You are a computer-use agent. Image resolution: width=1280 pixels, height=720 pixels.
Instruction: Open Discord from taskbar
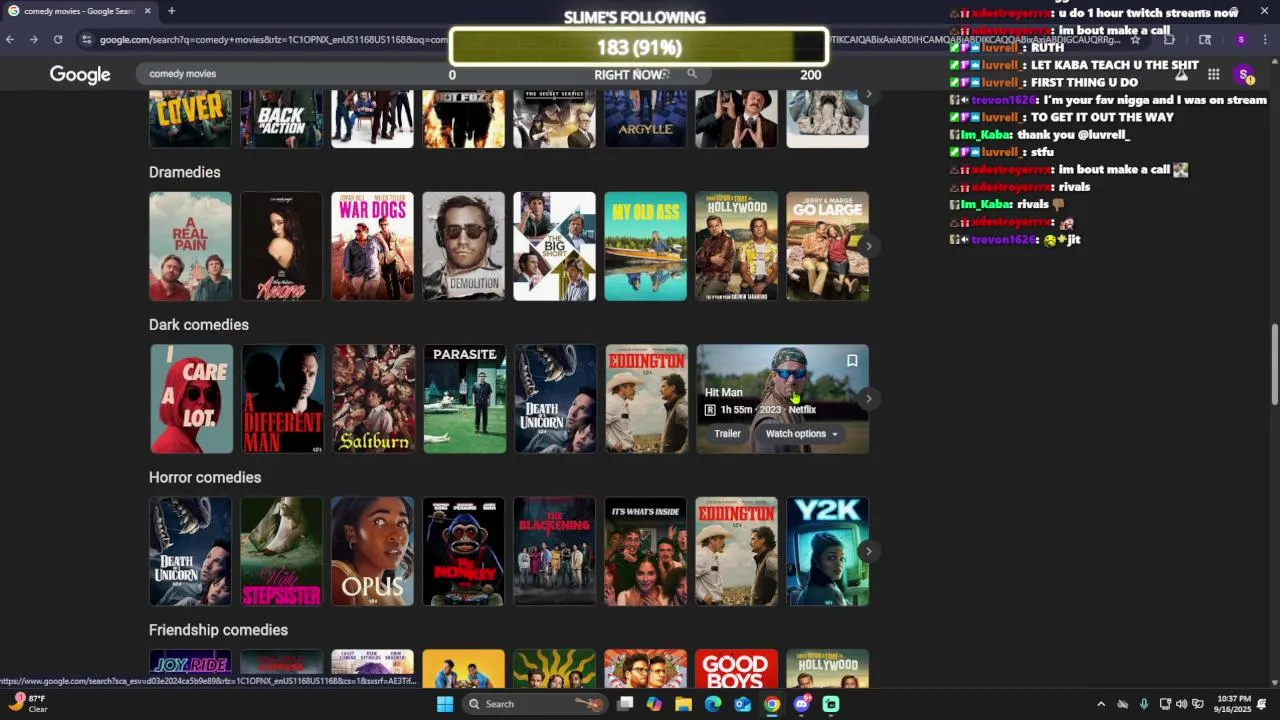[801, 704]
